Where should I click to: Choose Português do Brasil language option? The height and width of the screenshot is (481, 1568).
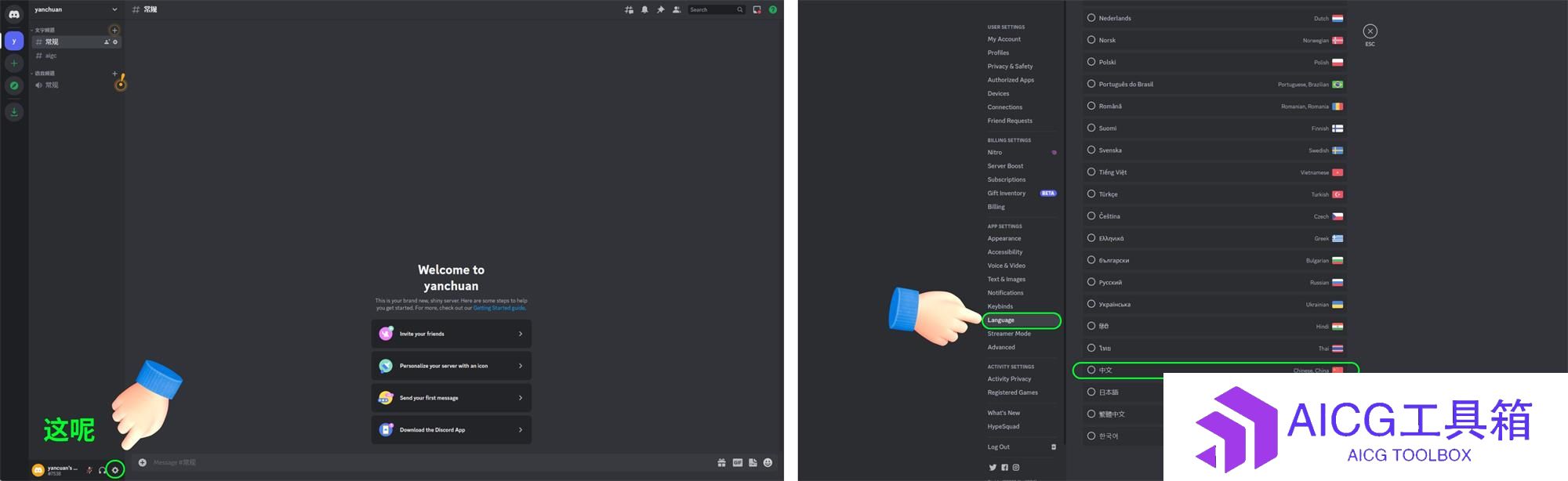point(1215,84)
